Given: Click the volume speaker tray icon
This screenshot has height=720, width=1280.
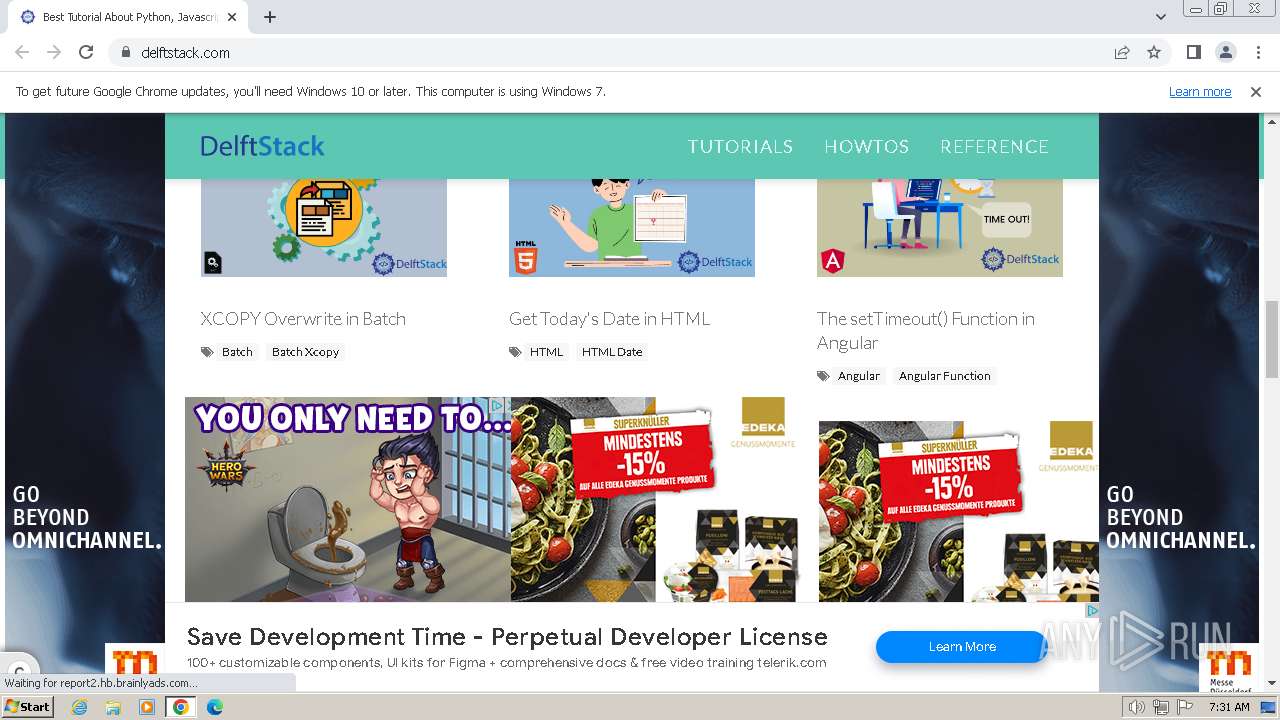Looking at the screenshot, I should 1137,707.
